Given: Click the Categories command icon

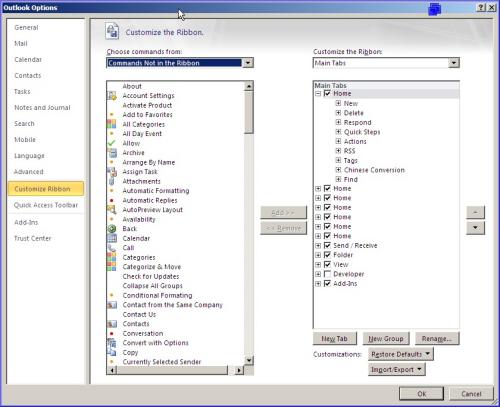Looking at the screenshot, I should pos(112,257).
